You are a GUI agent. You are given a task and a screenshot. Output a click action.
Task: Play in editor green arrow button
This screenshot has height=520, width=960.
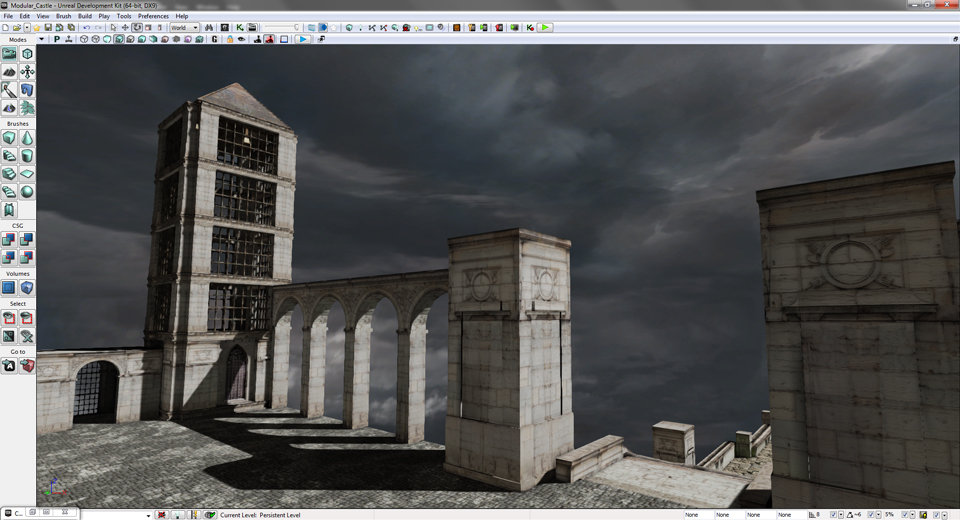tap(545, 28)
